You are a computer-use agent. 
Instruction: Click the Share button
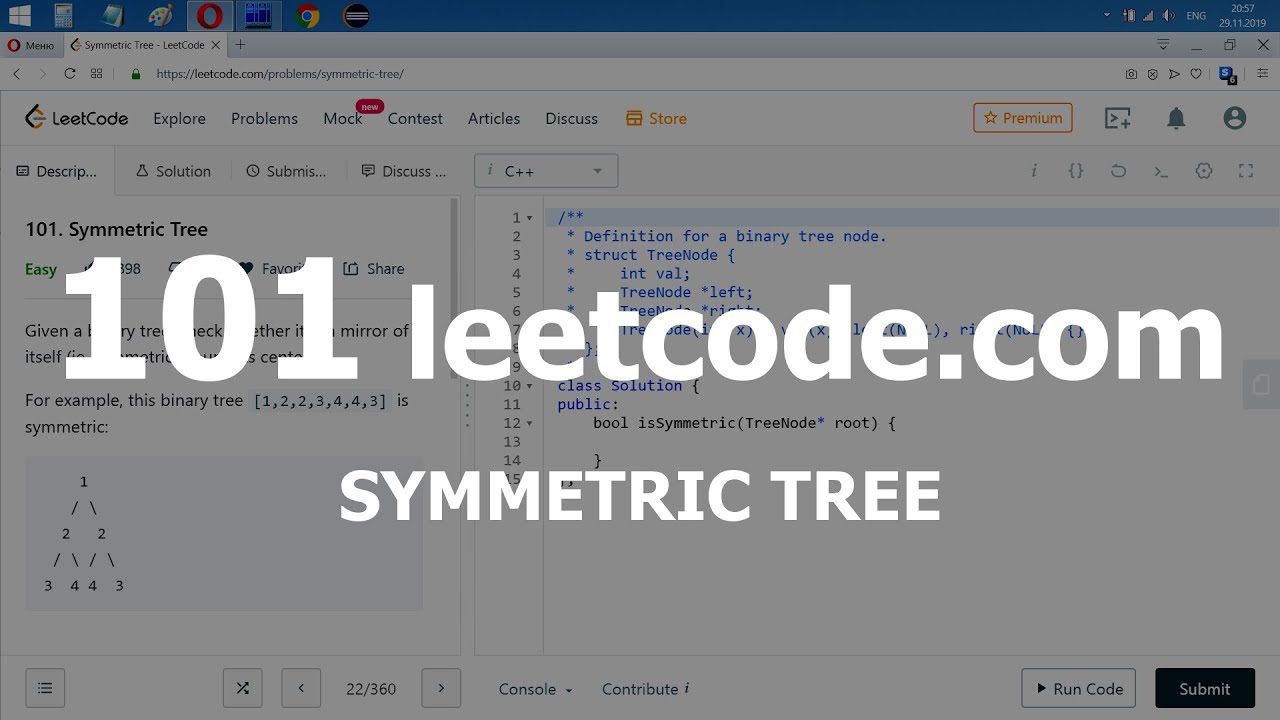pos(374,268)
